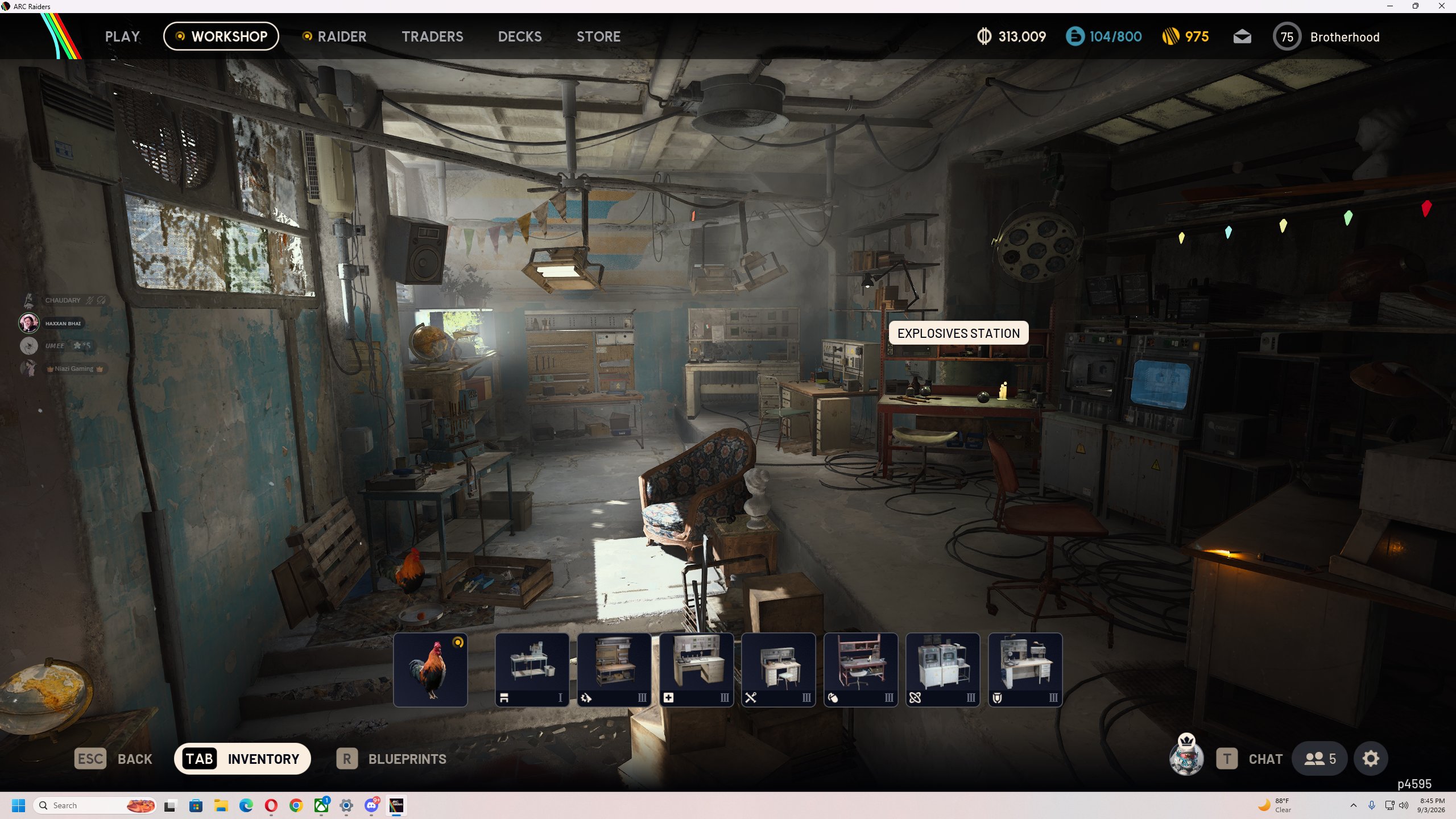The height and width of the screenshot is (819, 1456).
Task: Open the Utility Station tile
Action: 779,669
